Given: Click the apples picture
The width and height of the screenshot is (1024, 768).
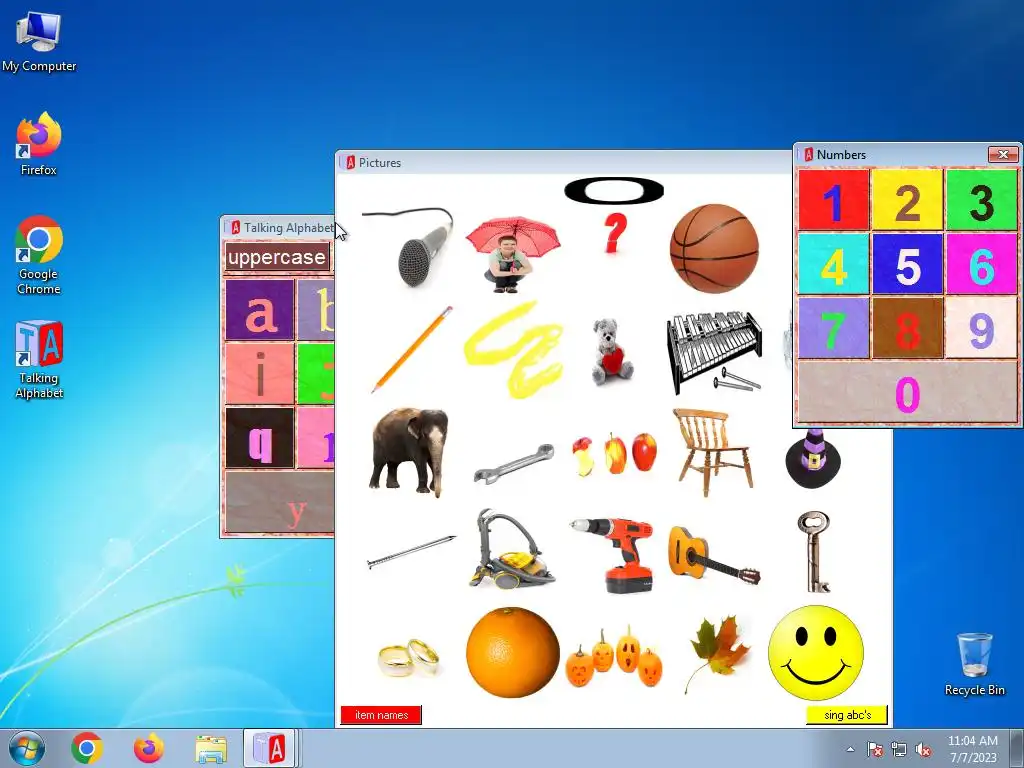Looking at the screenshot, I should 614,453.
